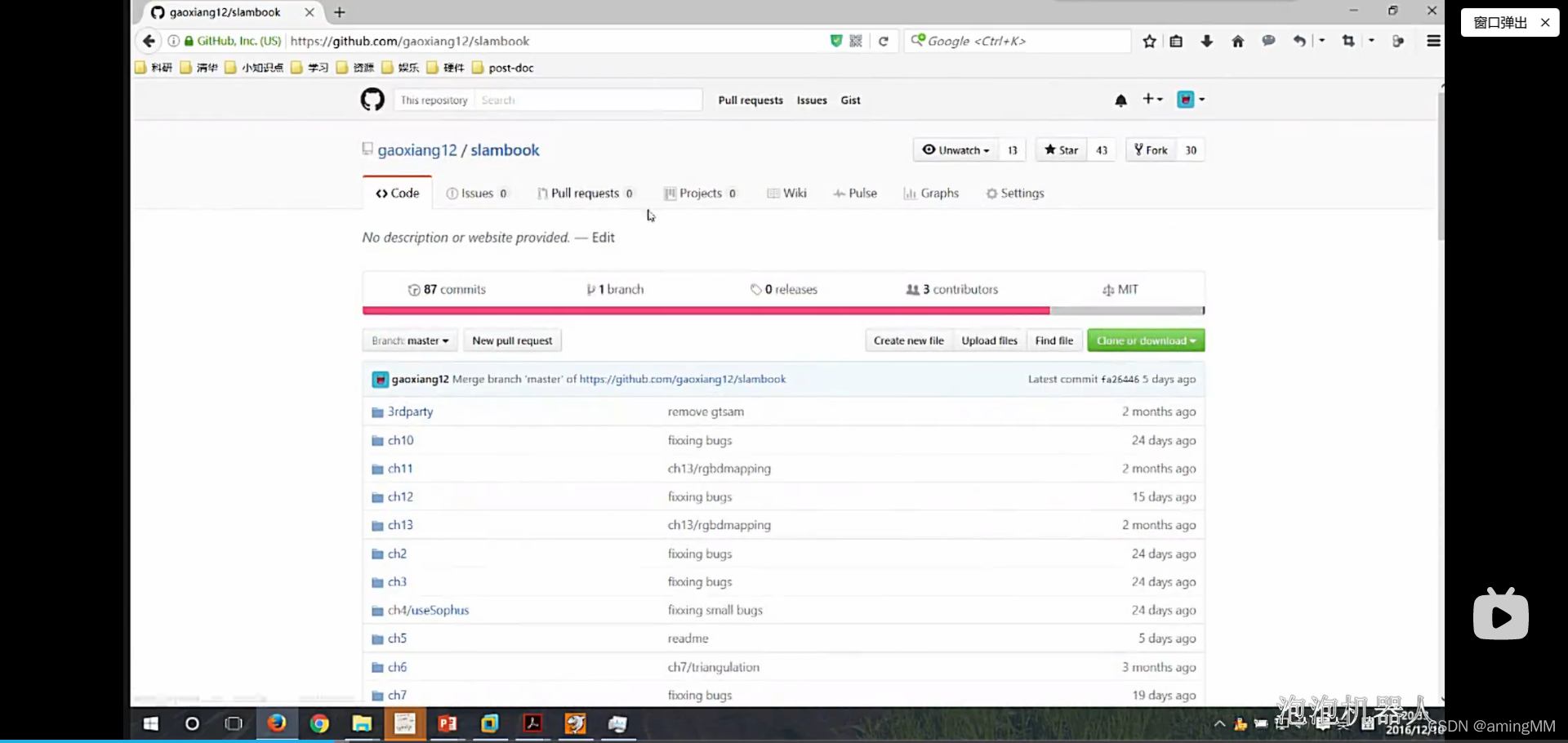
Task: Open the user avatar menu
Action: [x=1191, y=100]
